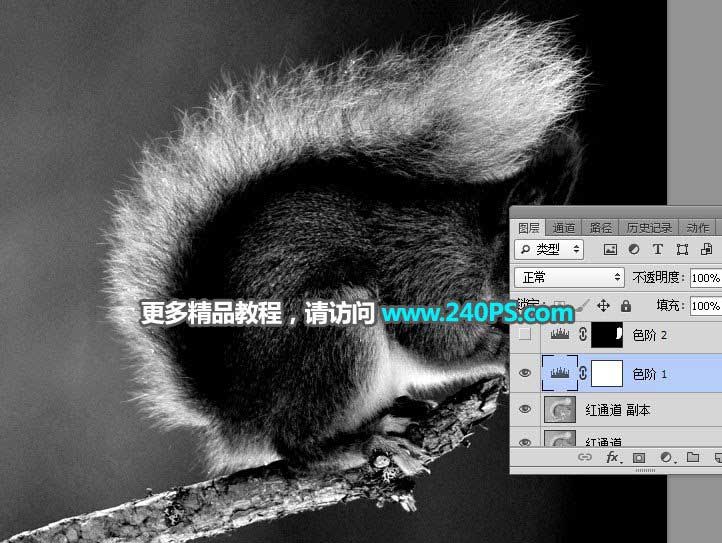The image size is (722, 543).
Task: Open the 历史记录 tab
Action: pyautogui.click(x=649, y=228)
